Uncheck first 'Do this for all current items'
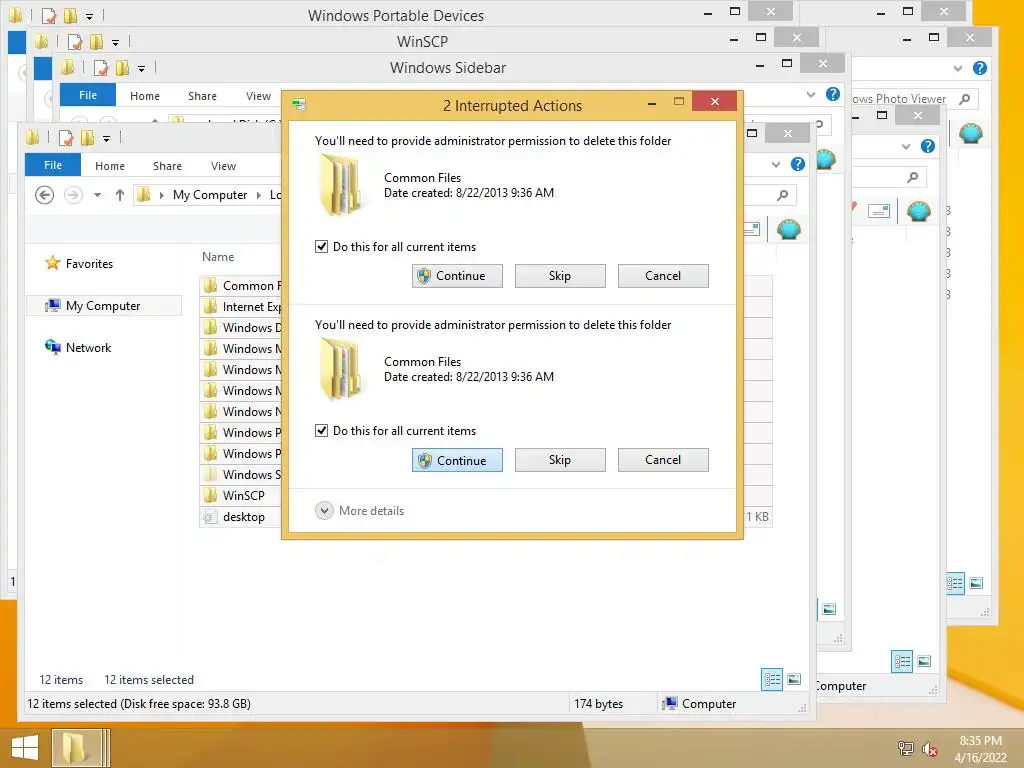Viewport: 1024px width, 768px height. (321, 246)
